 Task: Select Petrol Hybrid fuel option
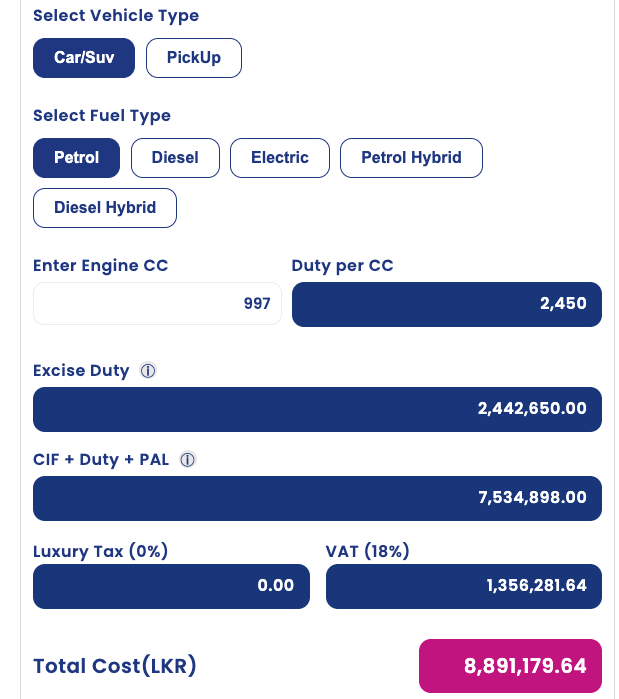point(411,158)
